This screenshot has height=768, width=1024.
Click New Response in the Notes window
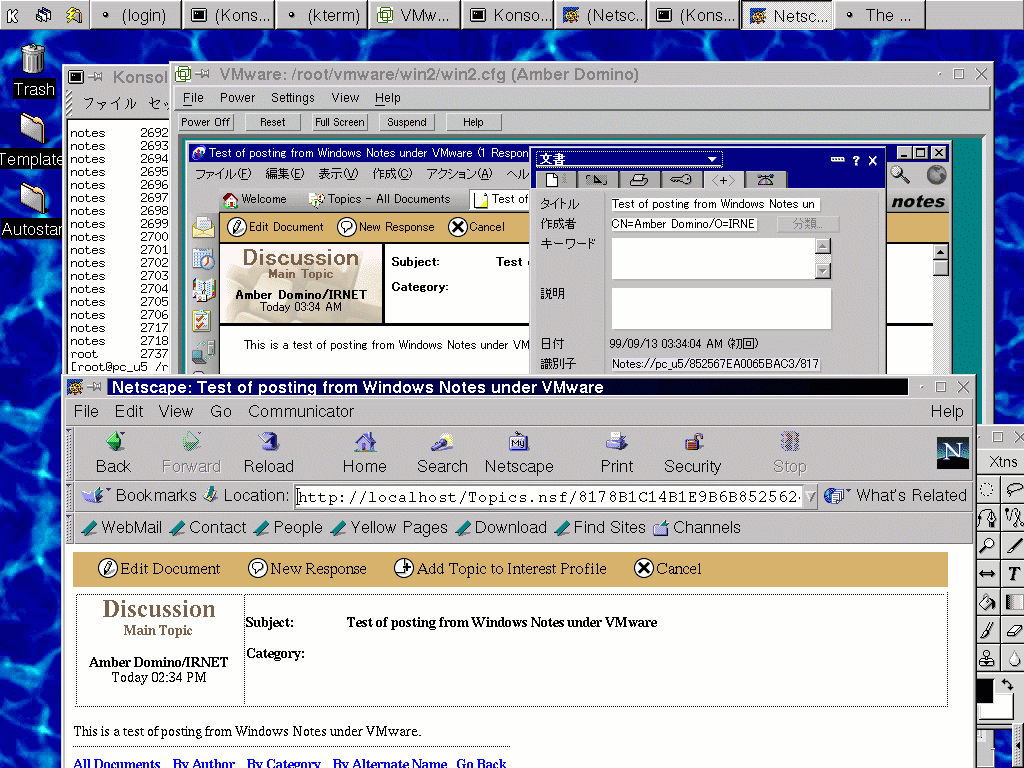[386, 227]
